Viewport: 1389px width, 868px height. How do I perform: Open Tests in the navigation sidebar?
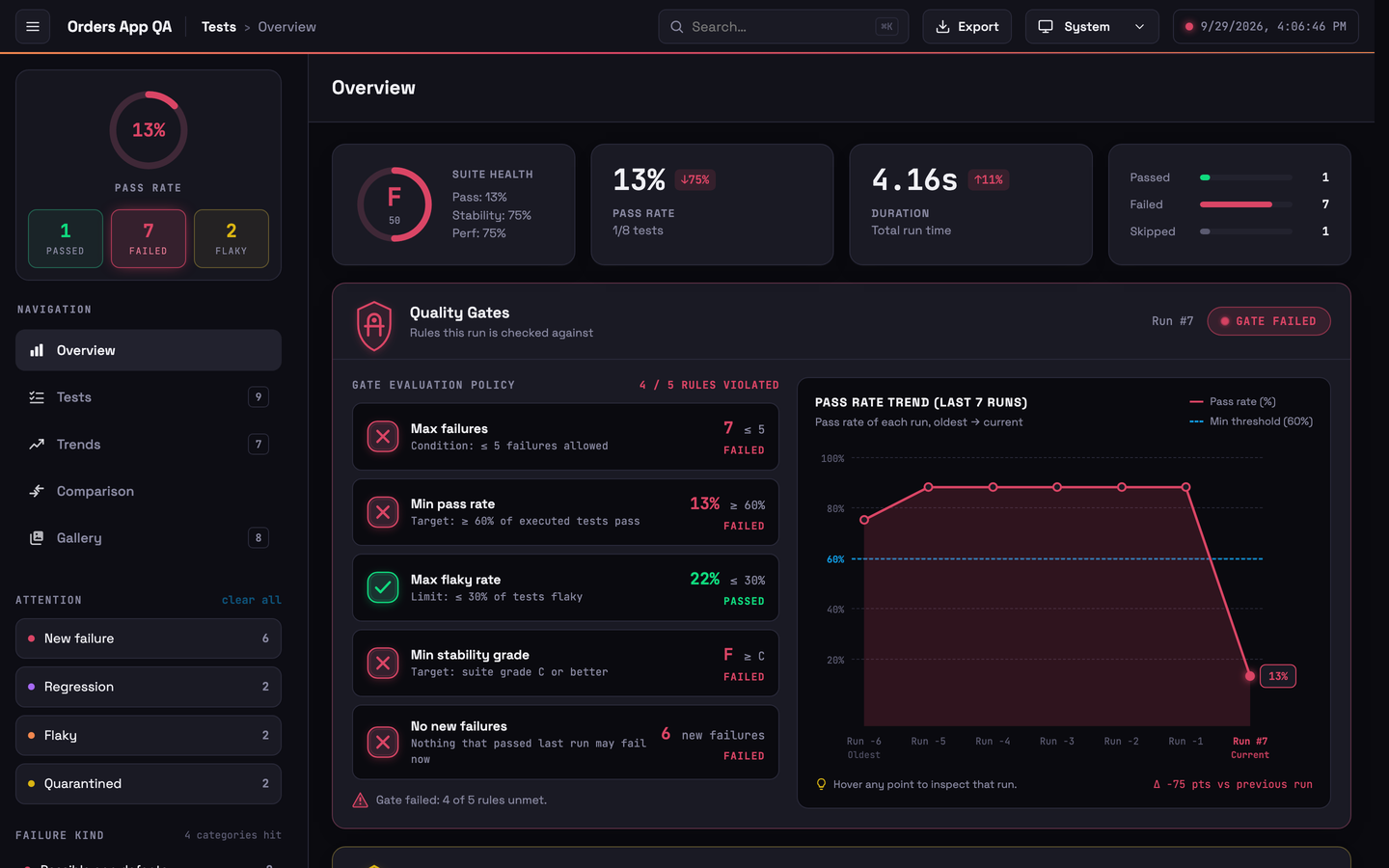(x=149, y=397)
